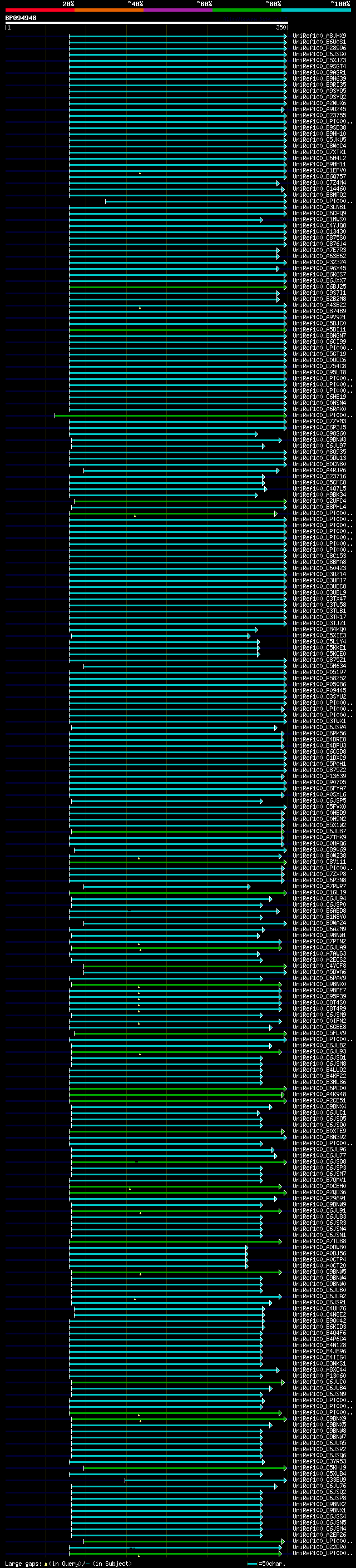Screen dimensions: 356x1568
Task: Select hit UniRef100_A4RJR6
Action: (319, 471)
